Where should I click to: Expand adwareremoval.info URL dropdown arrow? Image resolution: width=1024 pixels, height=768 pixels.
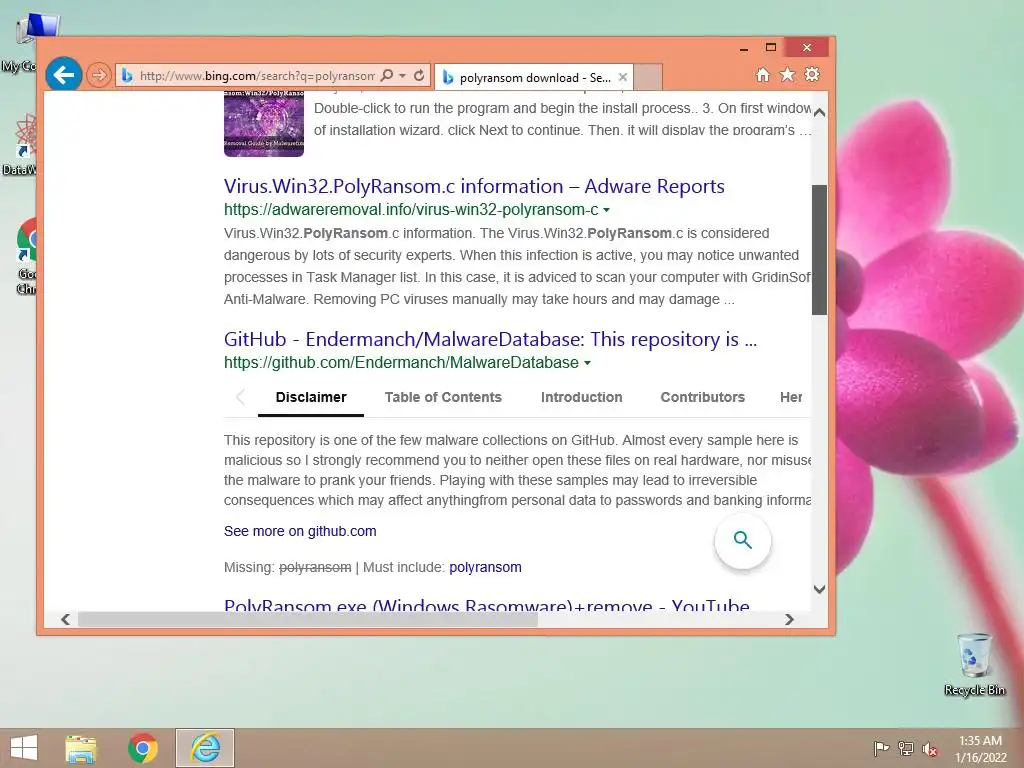coord(607,210)
